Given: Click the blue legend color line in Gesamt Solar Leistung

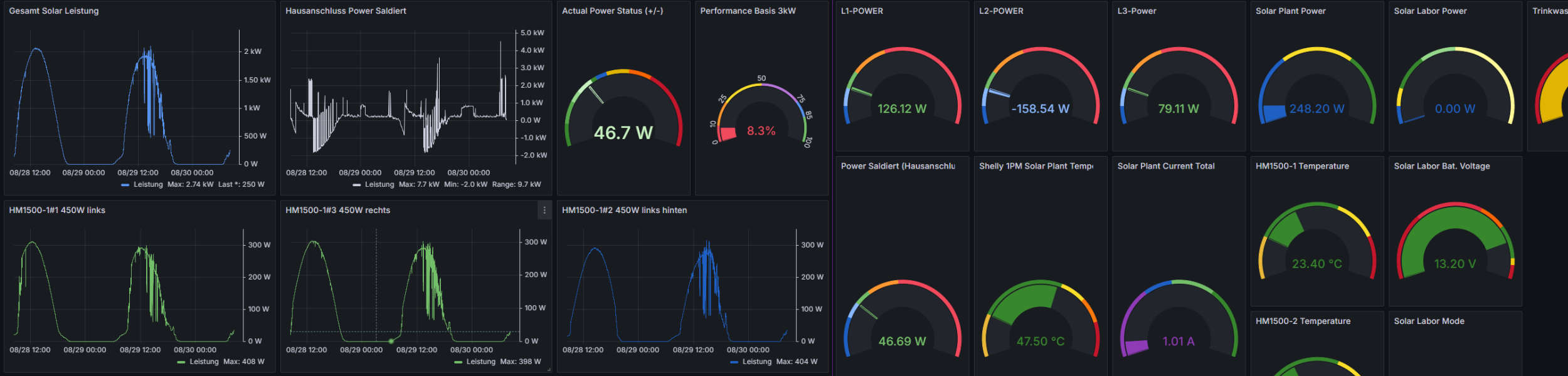Looking at the screenshot, I should 125,185.
